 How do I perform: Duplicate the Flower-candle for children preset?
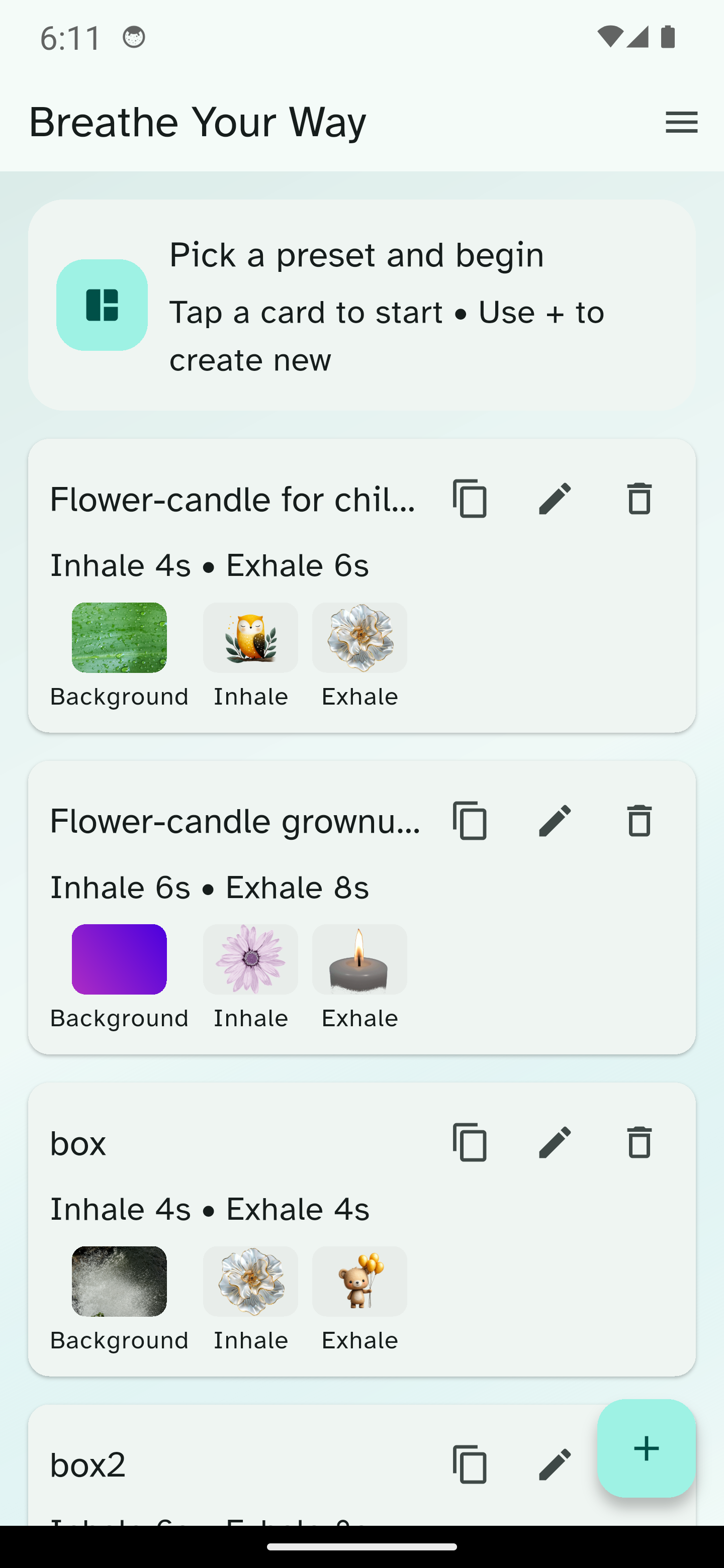pyautogui.click(x=470, y=499)
